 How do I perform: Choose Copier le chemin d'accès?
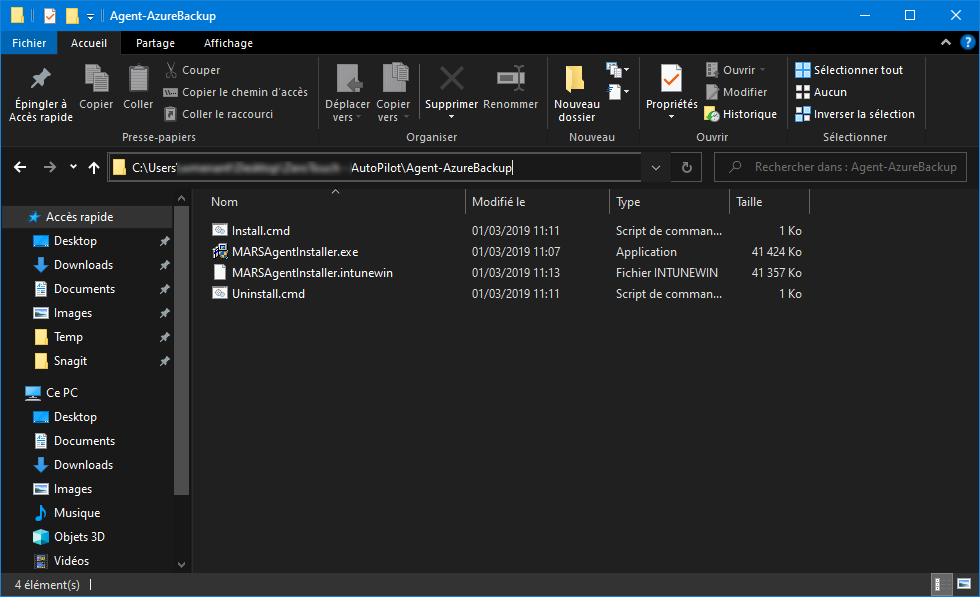coord(236,92)
